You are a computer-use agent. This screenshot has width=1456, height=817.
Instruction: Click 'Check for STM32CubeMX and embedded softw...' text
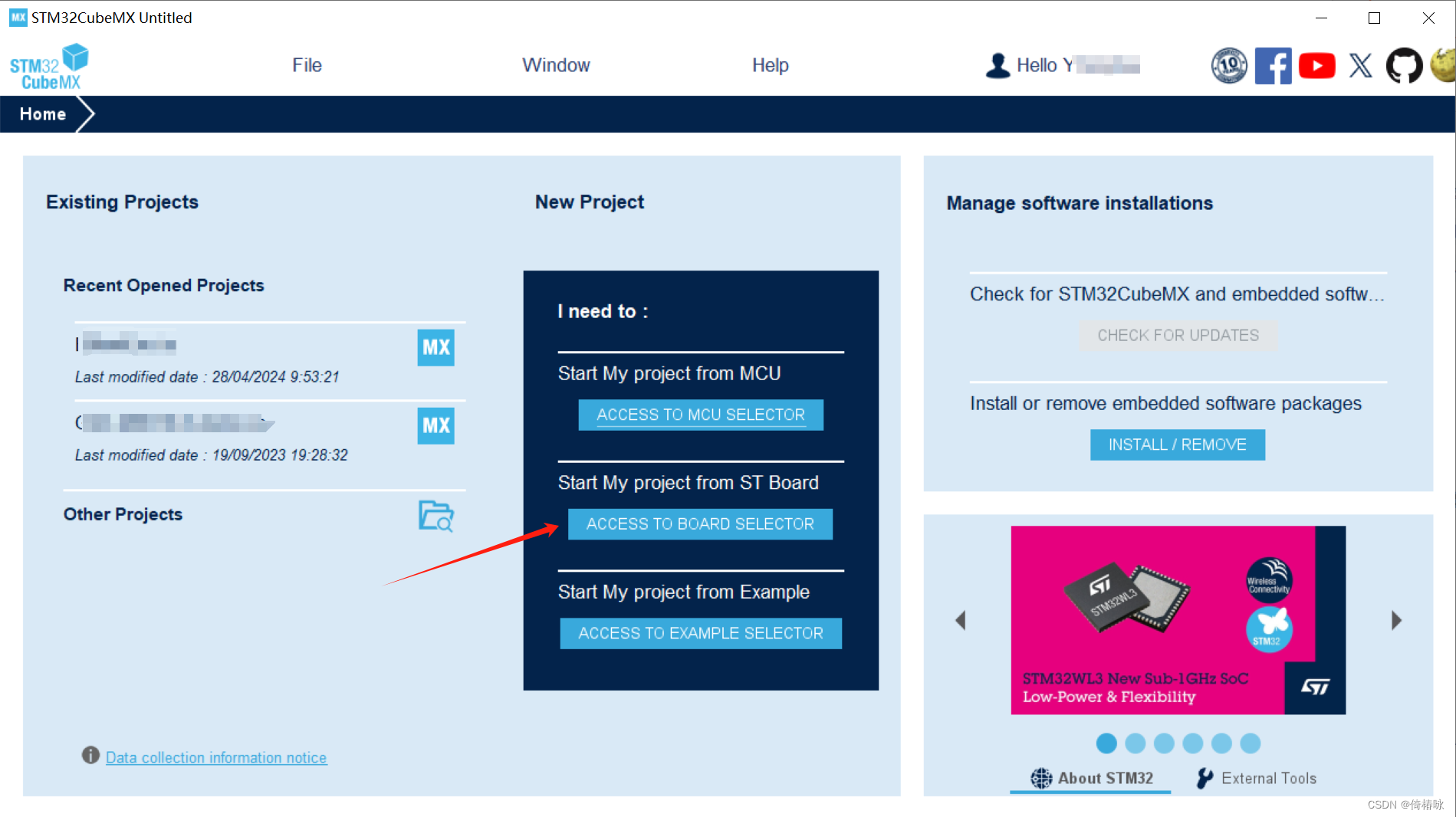[x=1177, y=294]
